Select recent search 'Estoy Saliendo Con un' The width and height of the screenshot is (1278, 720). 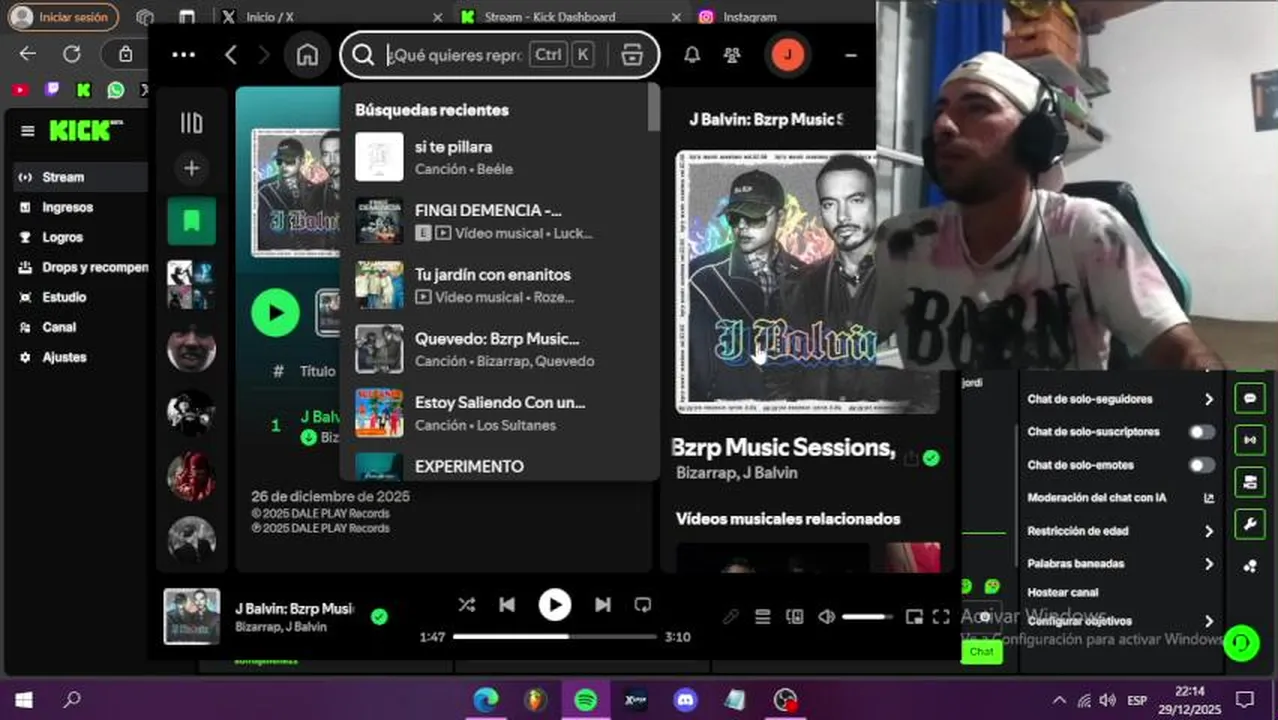click(x=497, y=413)
